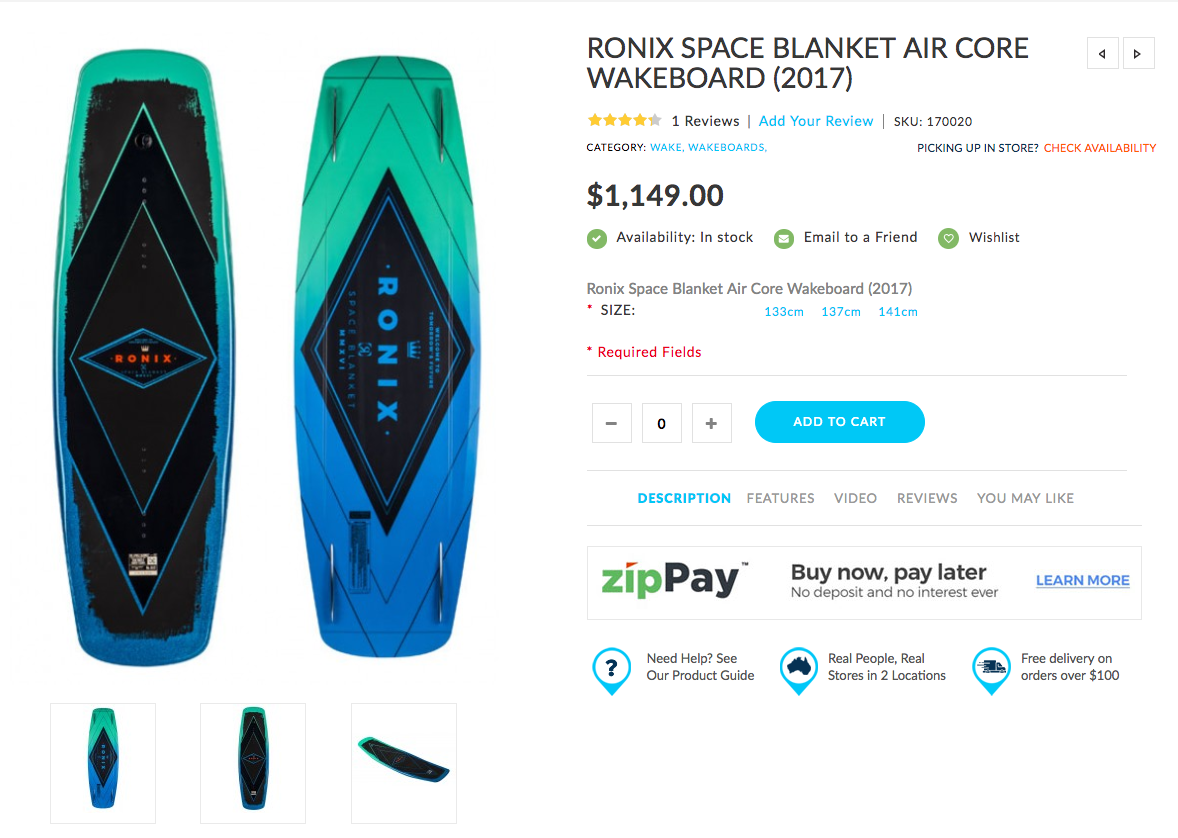Select the angled board thumbnail image

pyautogui.click(x=404, y=763)
